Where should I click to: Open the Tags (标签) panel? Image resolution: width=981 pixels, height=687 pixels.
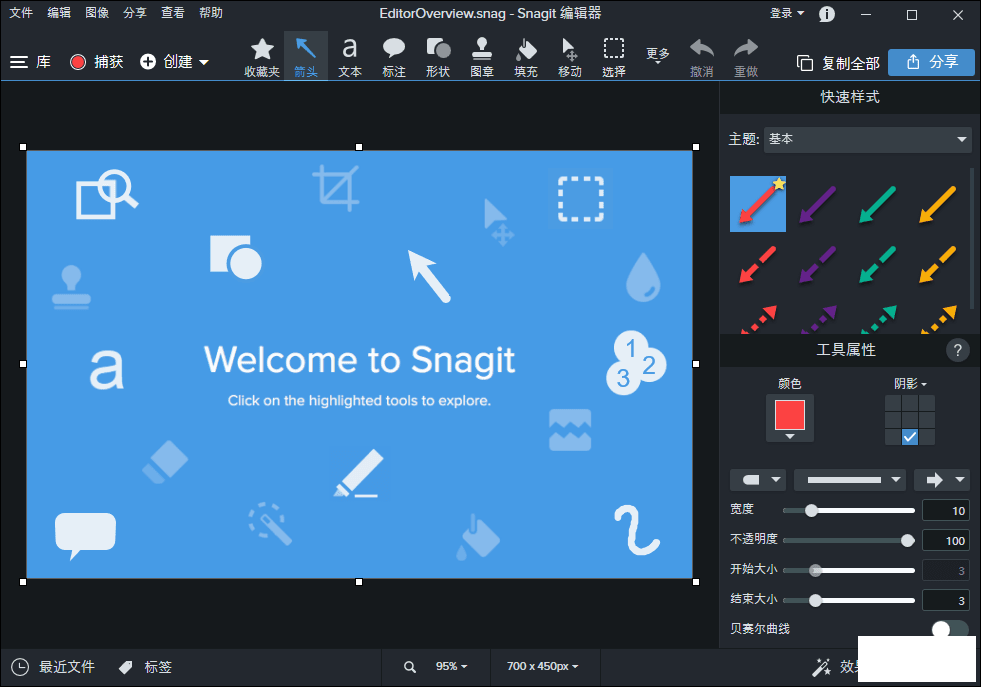[145, 667]
